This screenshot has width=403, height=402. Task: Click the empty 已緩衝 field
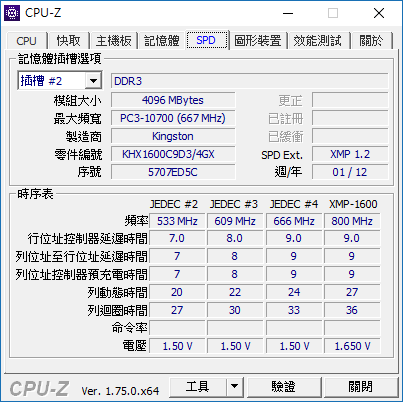tap(350, 136)
